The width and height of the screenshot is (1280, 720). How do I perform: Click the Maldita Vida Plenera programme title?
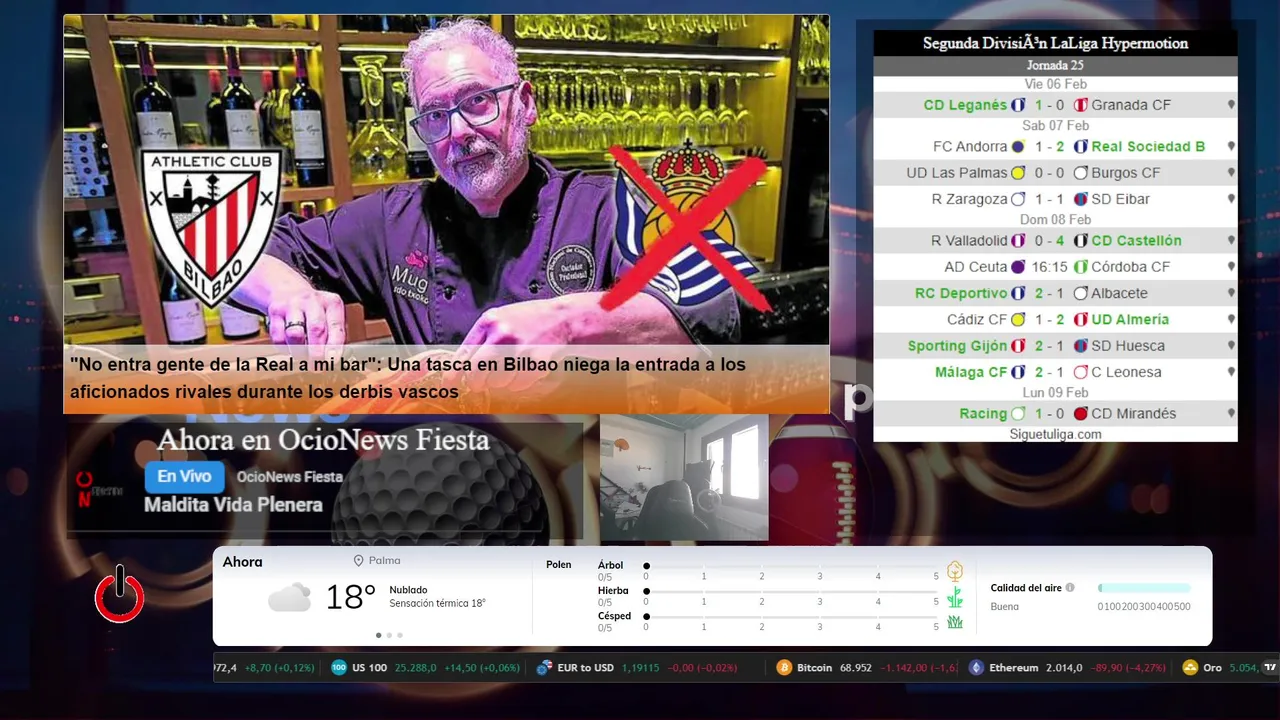(x=233, y=505)
